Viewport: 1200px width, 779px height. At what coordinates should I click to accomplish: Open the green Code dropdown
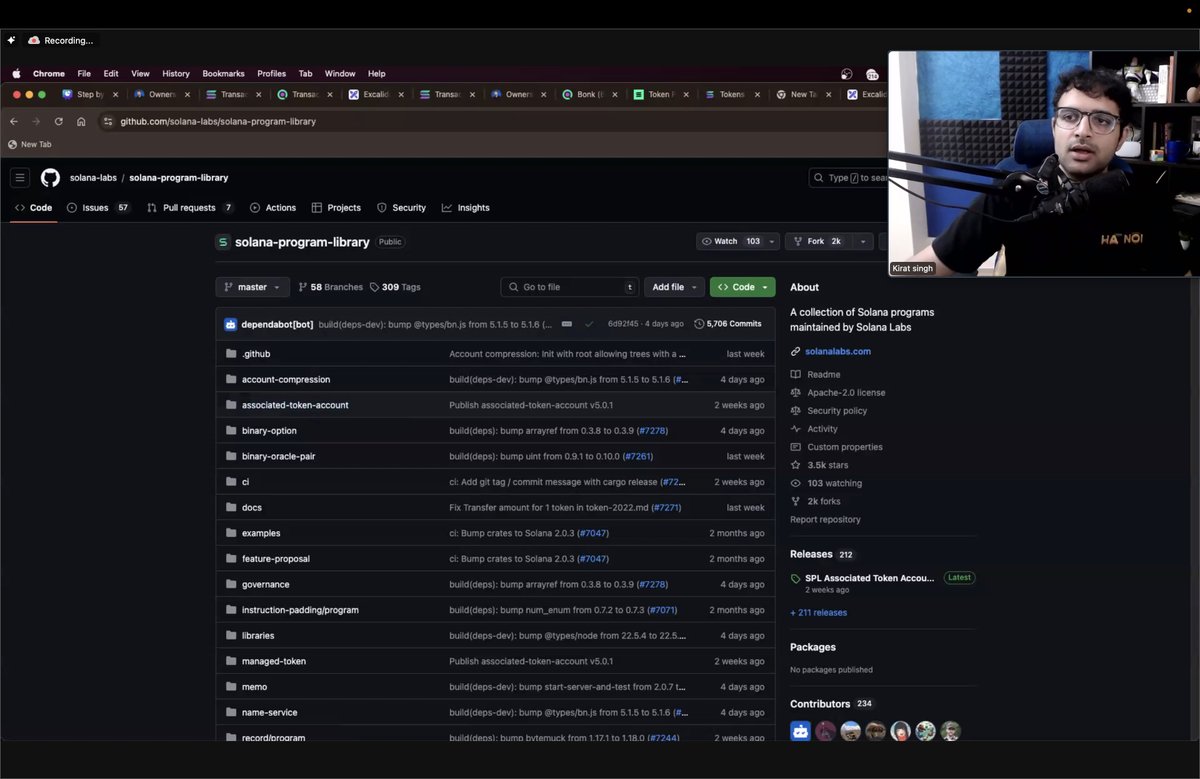pos(743,287)
